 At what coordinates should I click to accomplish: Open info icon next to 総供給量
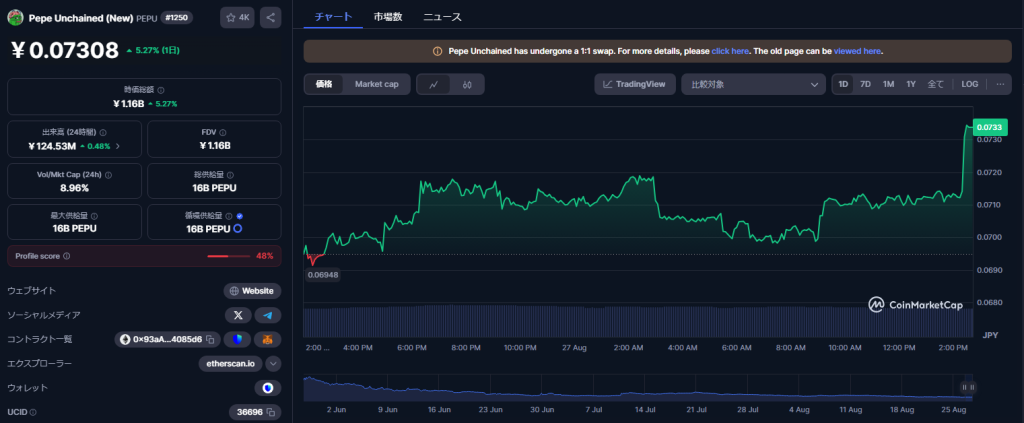231,175
